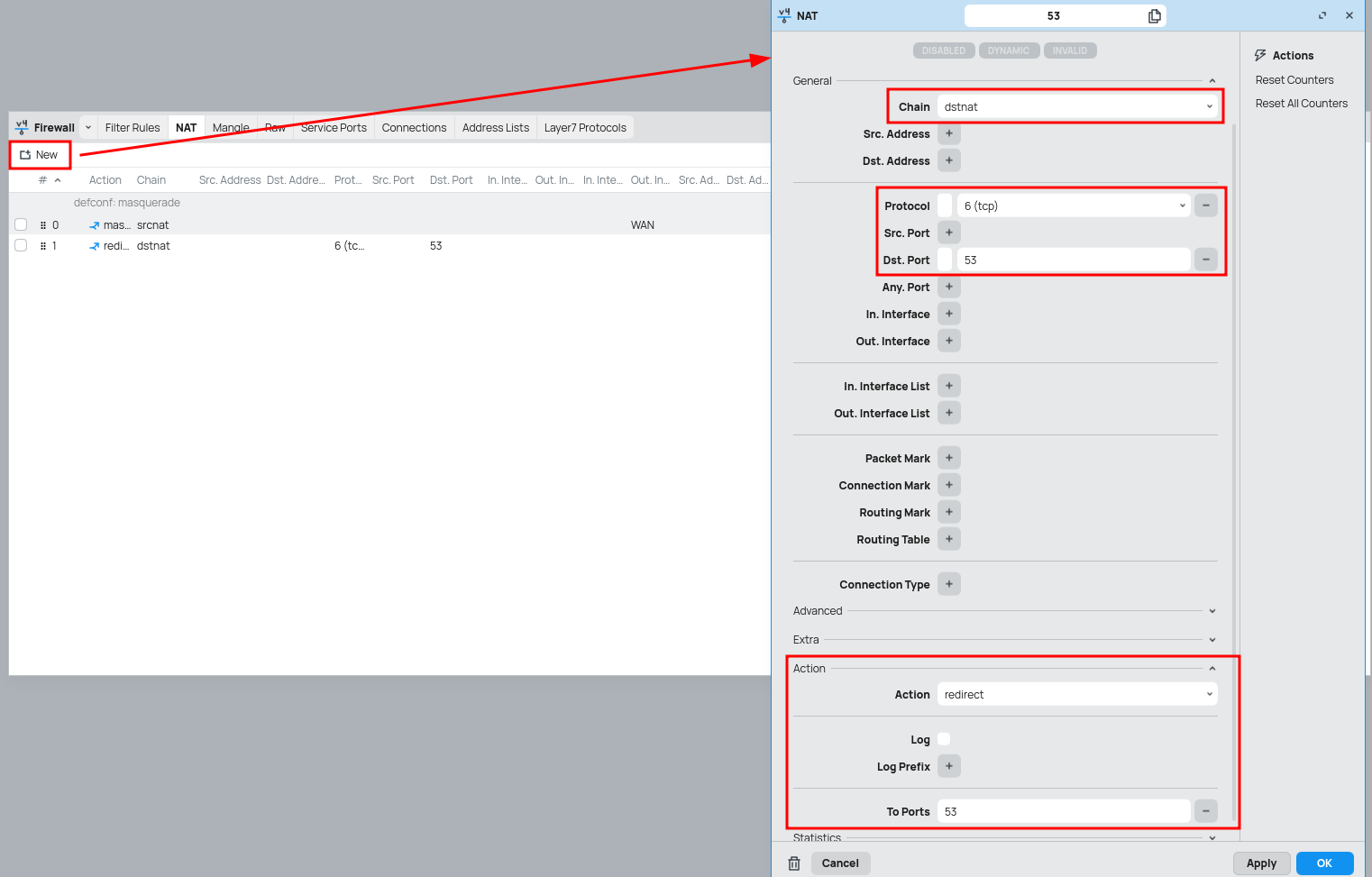Switch to the Filter Rules tab
1372x877 pixels.
pos(132,128)
